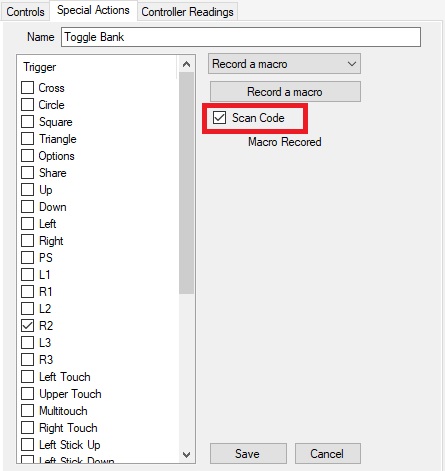
Task: Click the Record a macro button
Action: (x=285, y=92)
